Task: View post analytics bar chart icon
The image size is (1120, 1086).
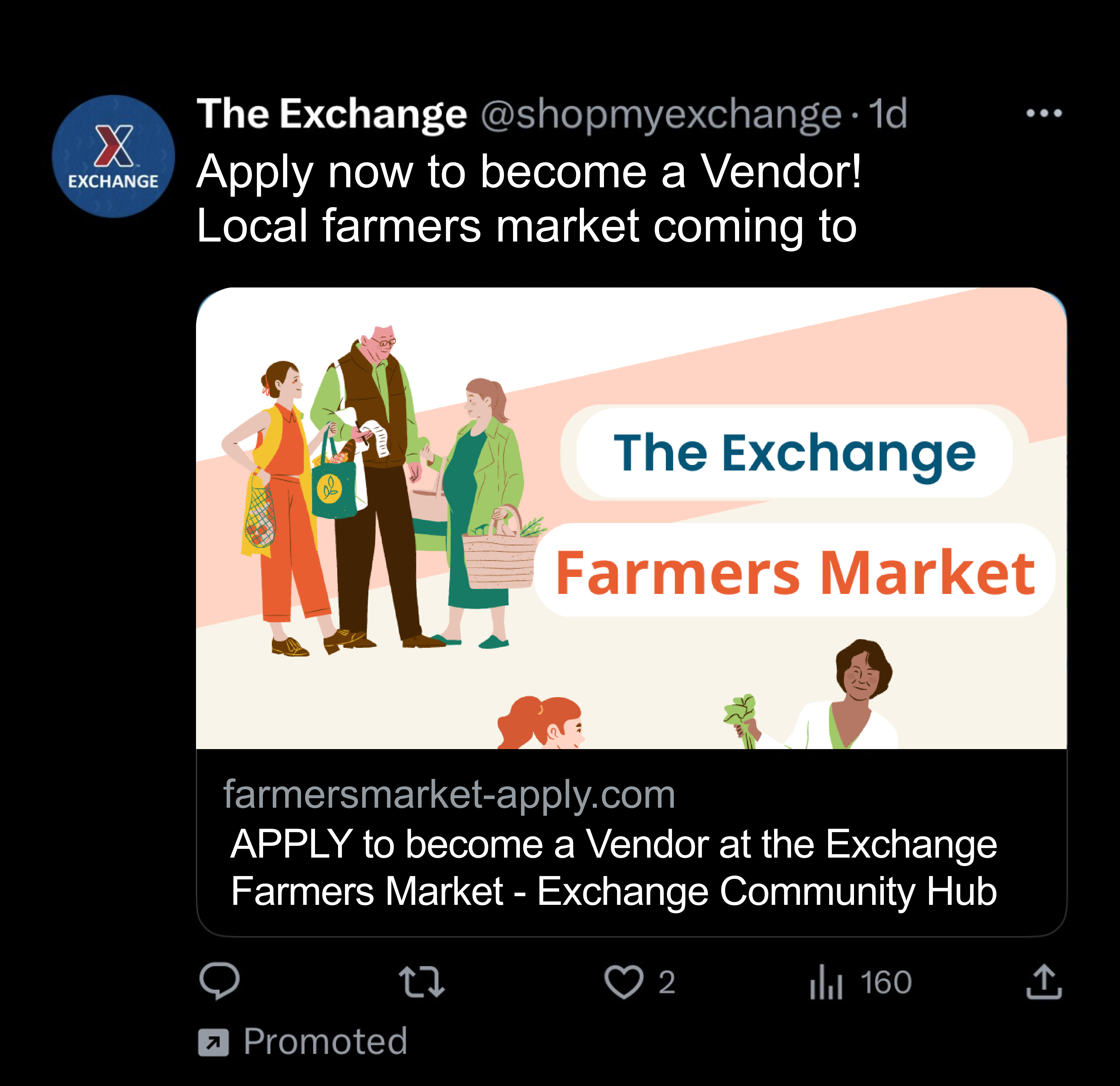Action: tap(826, 982)
